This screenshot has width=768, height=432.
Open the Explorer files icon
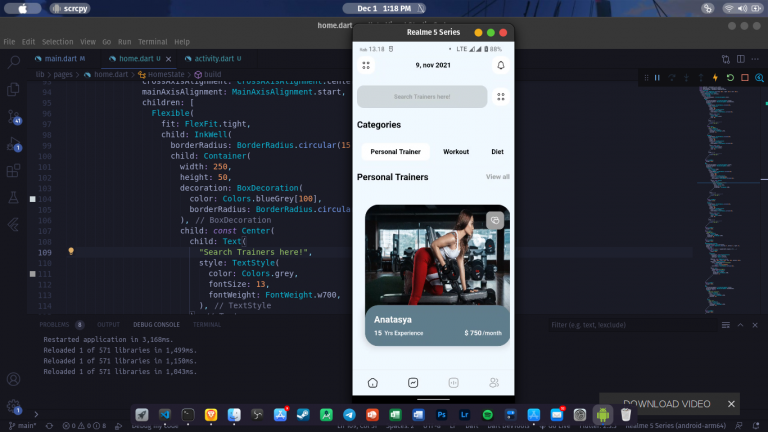click(x=14, y=89)
